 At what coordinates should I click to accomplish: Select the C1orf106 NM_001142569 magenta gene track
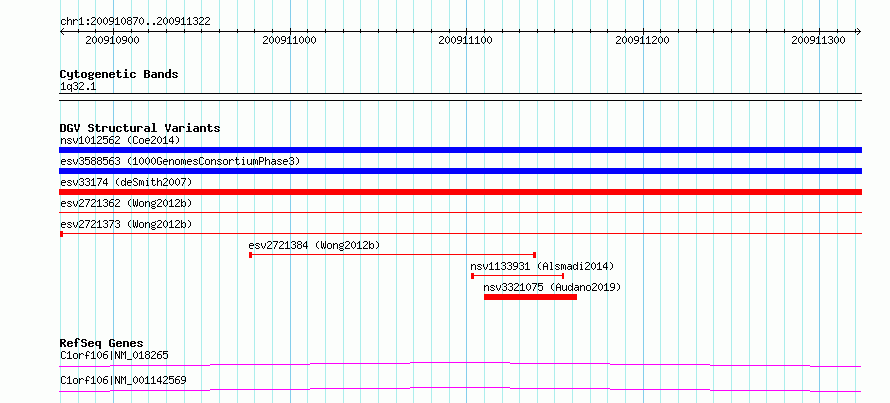pos(460,389)
